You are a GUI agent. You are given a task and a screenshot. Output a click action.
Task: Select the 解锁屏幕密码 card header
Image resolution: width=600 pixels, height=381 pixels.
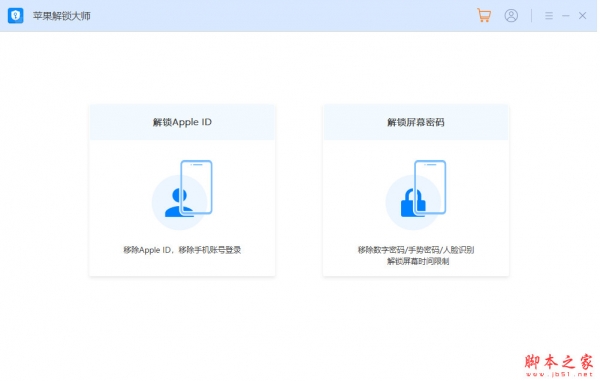click(x=416, y=122)
